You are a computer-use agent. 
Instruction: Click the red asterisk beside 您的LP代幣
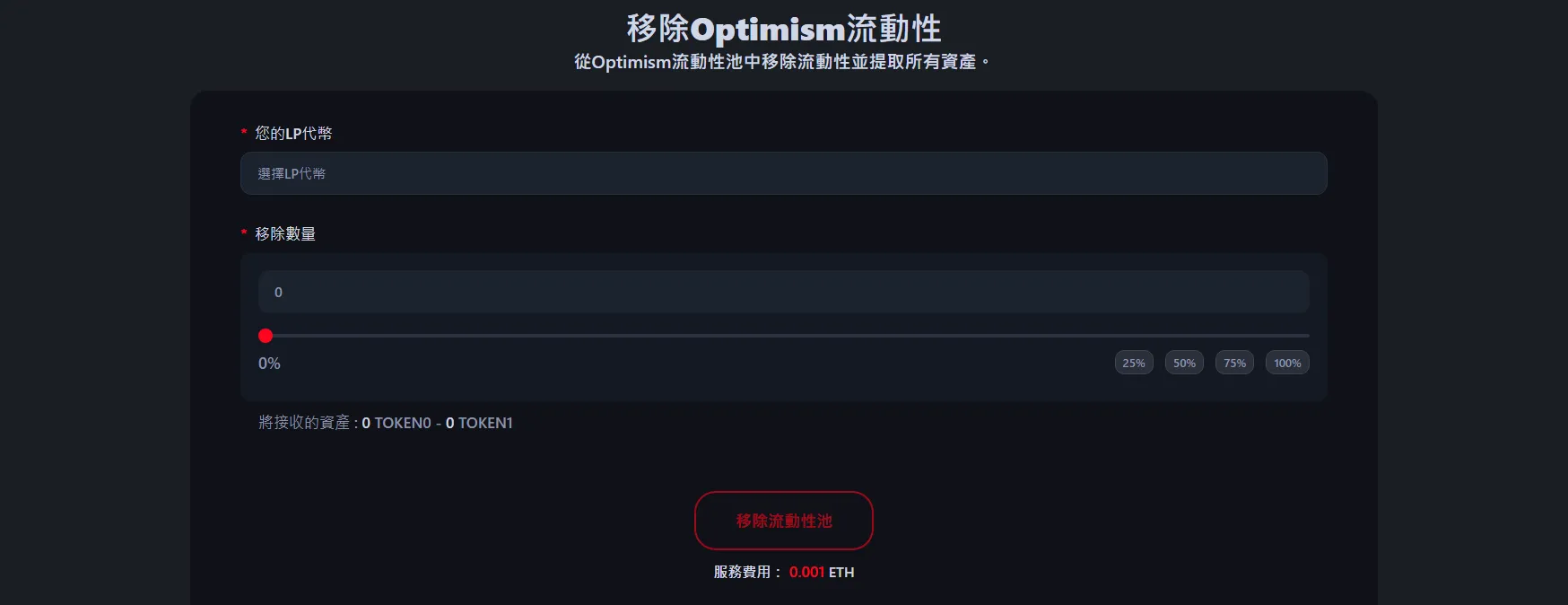(x=244, y=133)
